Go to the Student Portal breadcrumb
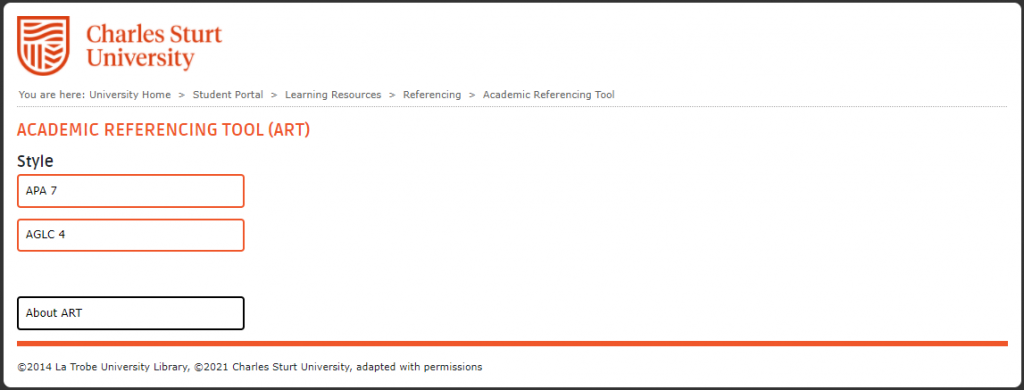 pyautogui.click(x=228, y=95)
